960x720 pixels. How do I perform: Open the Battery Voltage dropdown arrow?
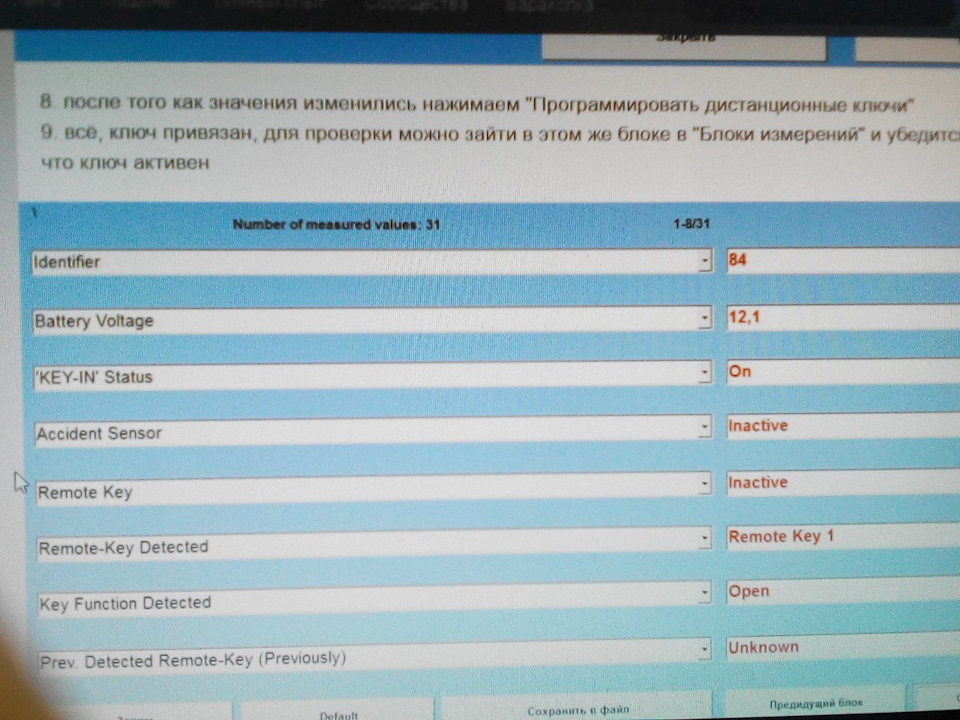[705, 317]
